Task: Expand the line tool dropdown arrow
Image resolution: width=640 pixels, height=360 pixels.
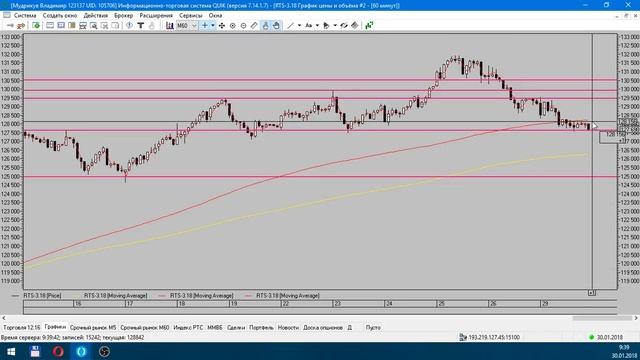Action: pos(299,26)
